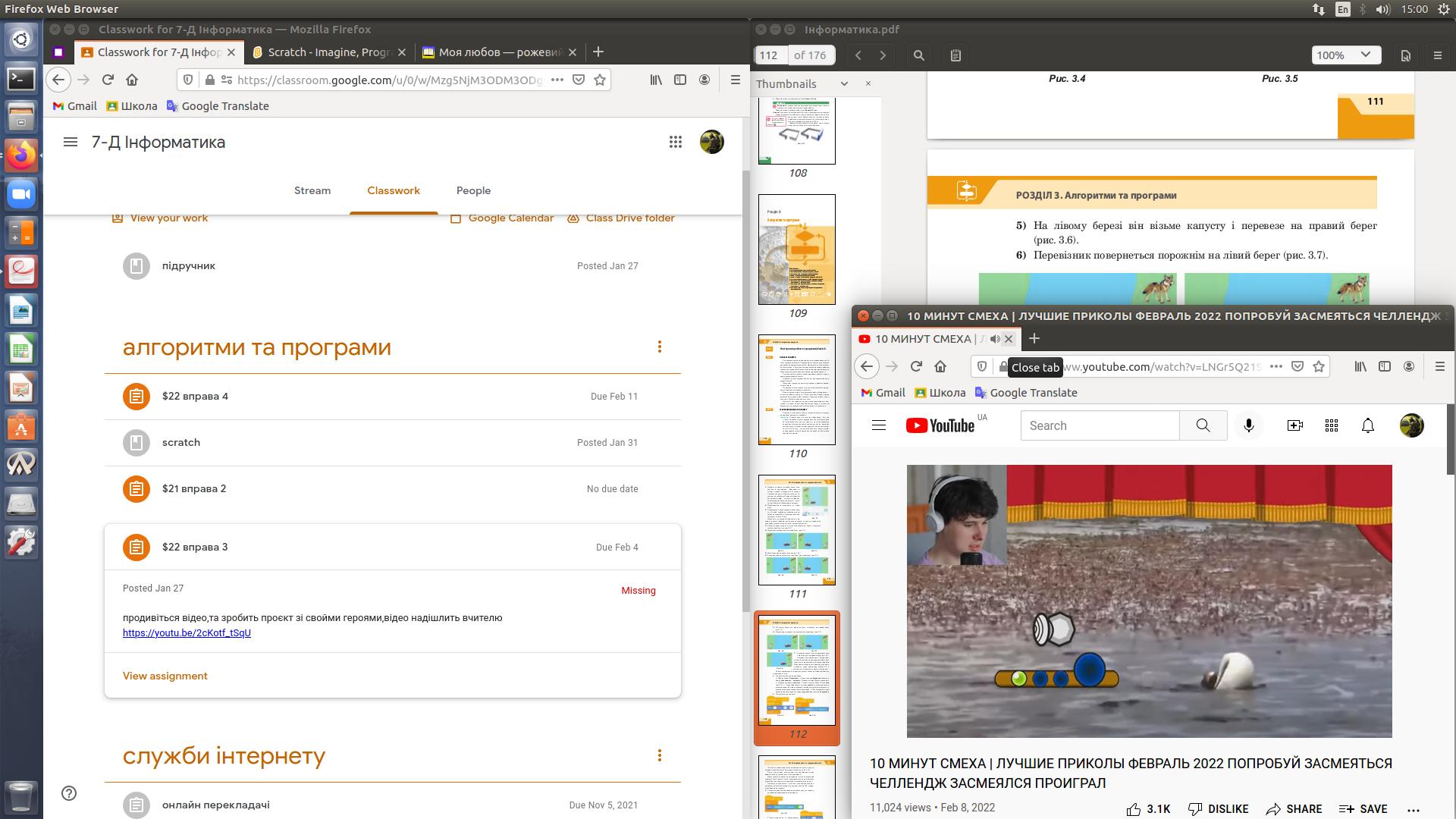Image resolution: width=1456 pixels, height=819 pixels.
Task: Click PDF viewer search magnifier icon
Action: [918, 55]
